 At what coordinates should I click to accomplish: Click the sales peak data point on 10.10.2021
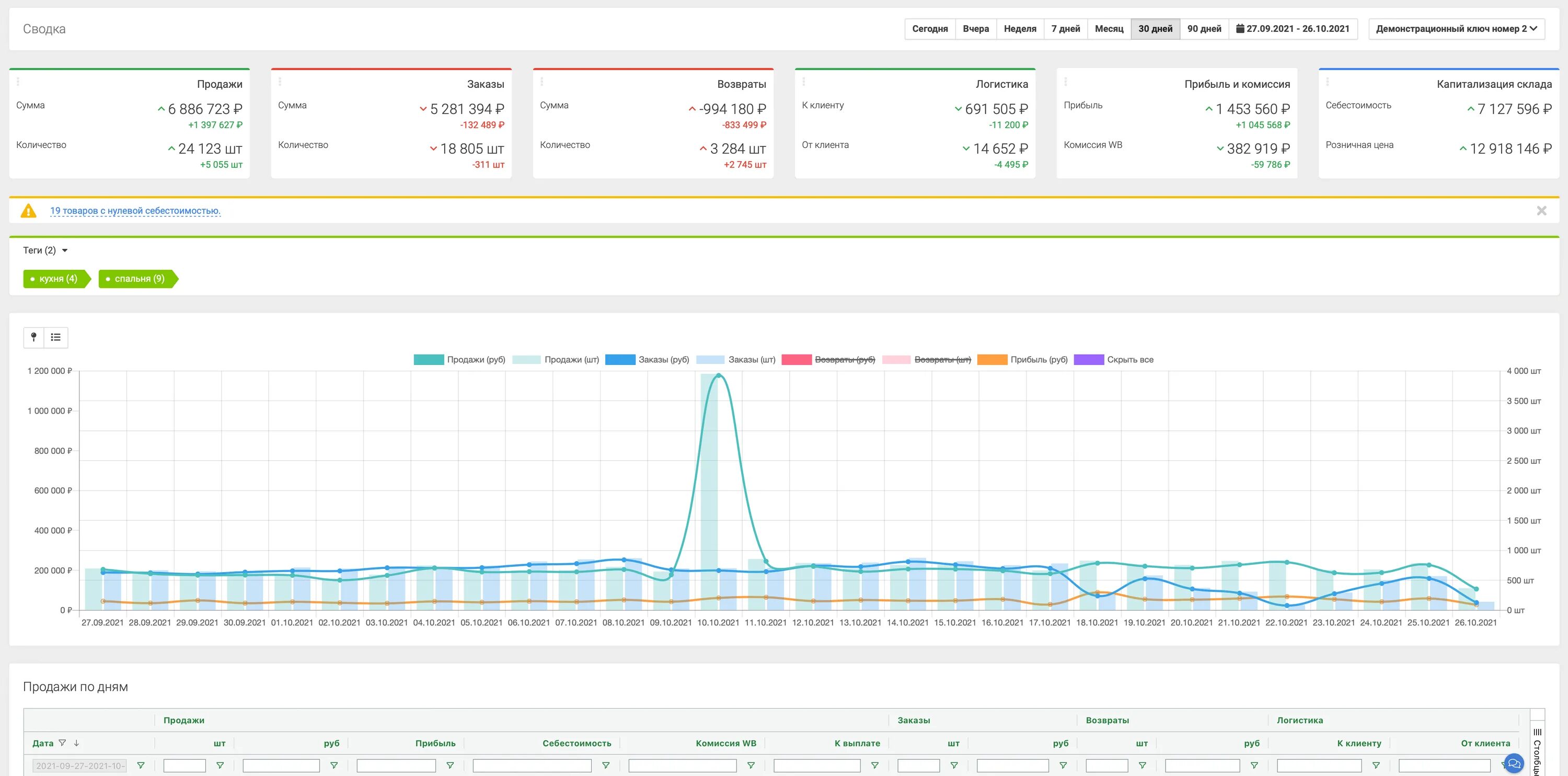click(718, 376)
